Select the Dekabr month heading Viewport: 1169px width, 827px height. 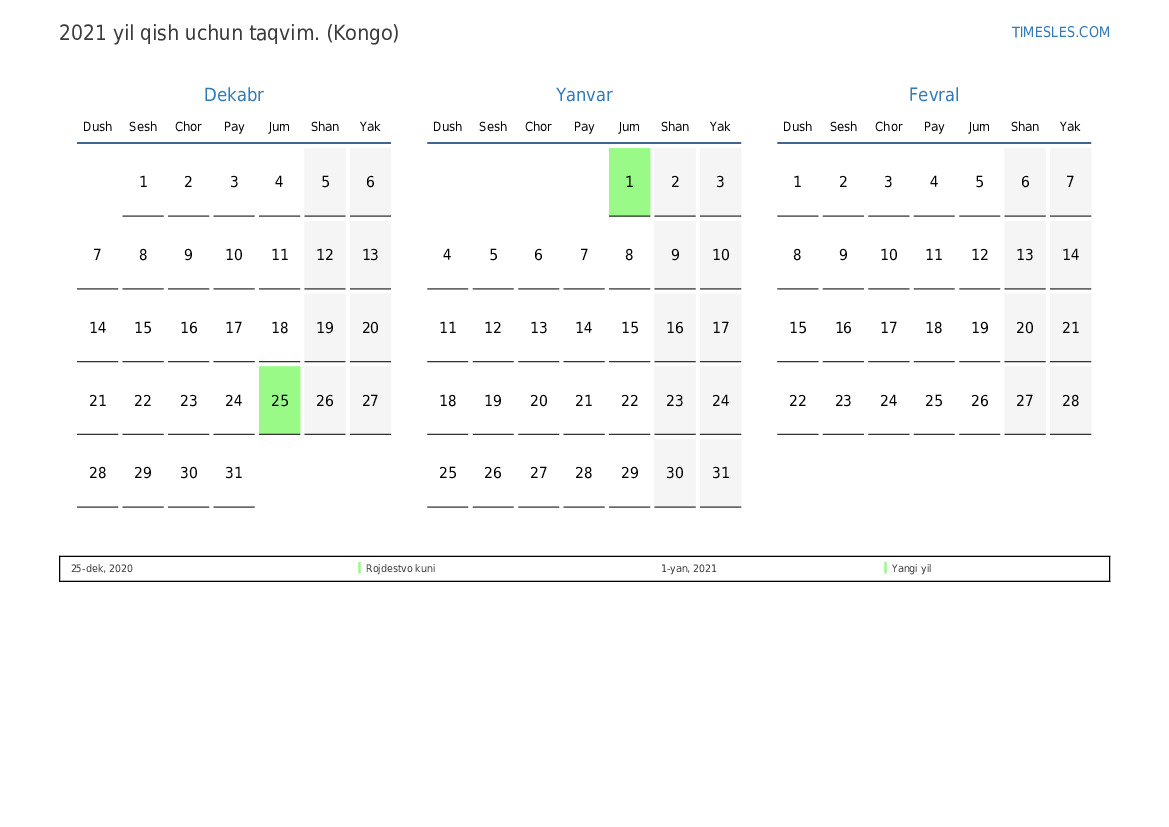pos(233,95)
